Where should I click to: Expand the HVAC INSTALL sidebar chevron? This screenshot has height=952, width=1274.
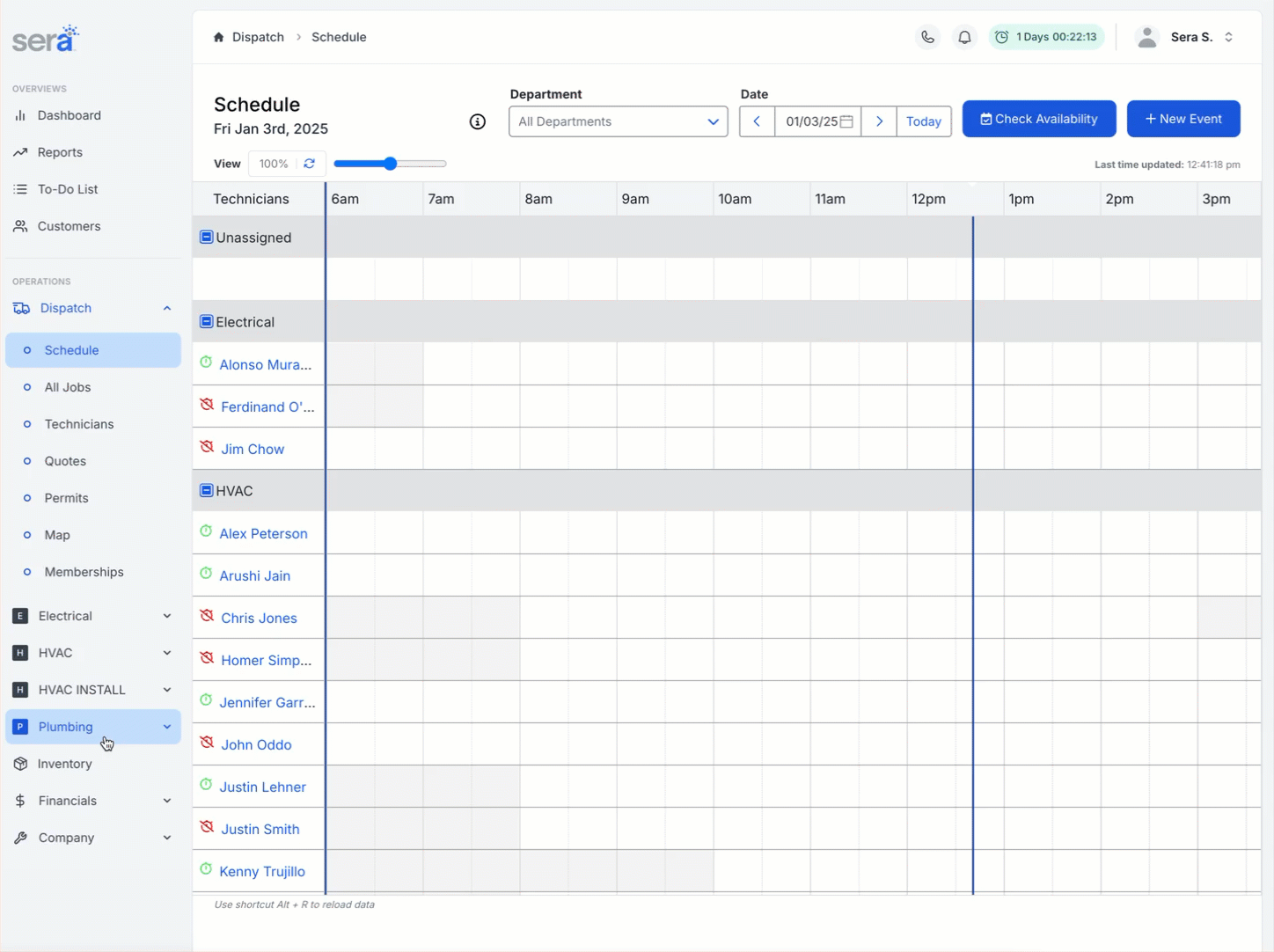(167, 690)
